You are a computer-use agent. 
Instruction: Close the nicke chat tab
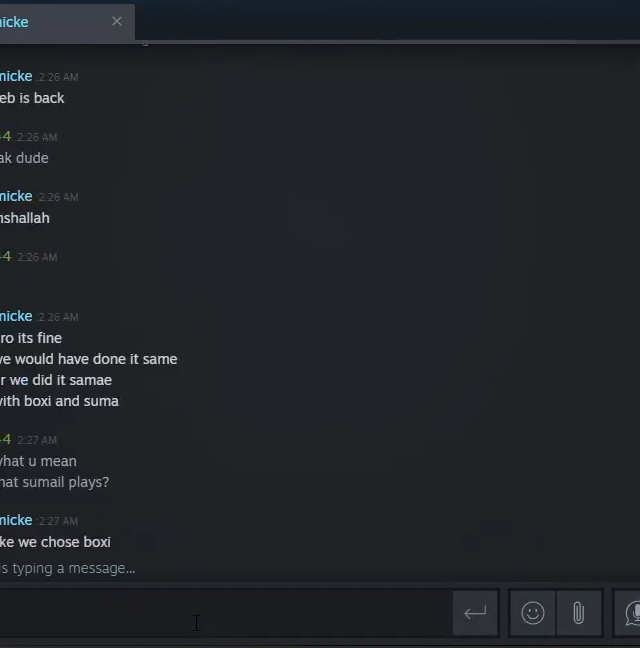click(x=117, y=21)
